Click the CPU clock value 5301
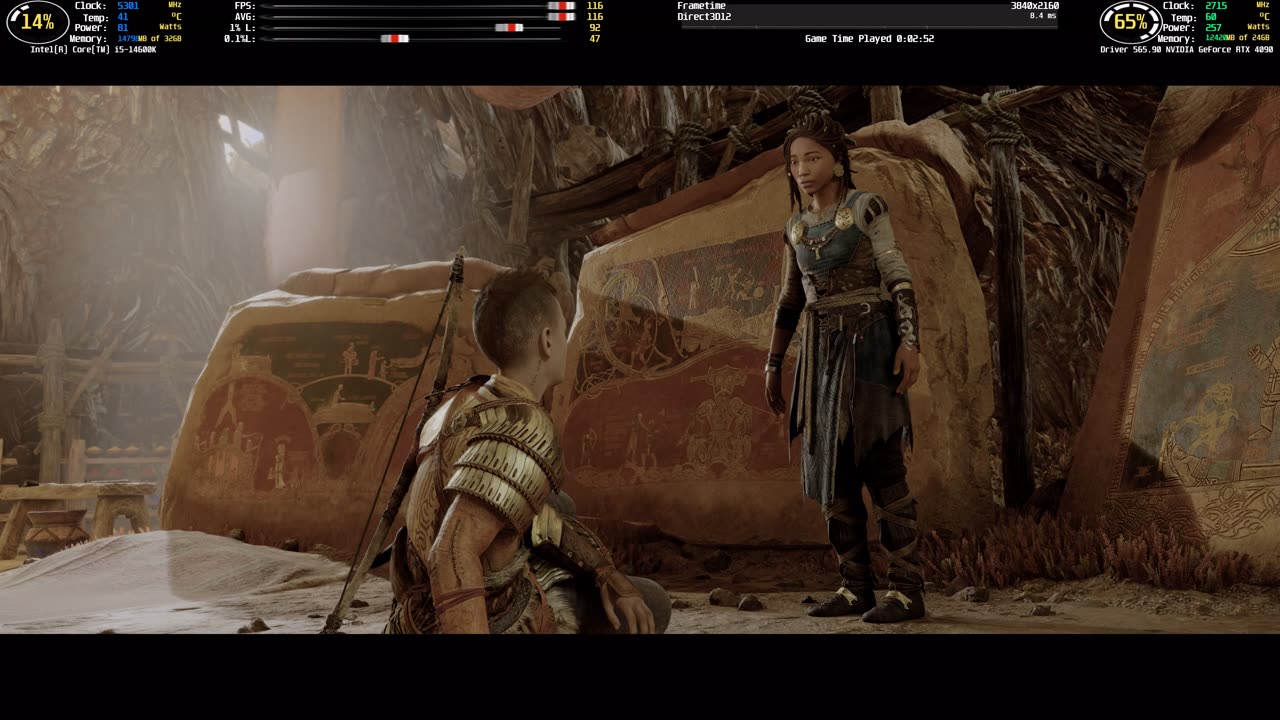 coord(128,6)
